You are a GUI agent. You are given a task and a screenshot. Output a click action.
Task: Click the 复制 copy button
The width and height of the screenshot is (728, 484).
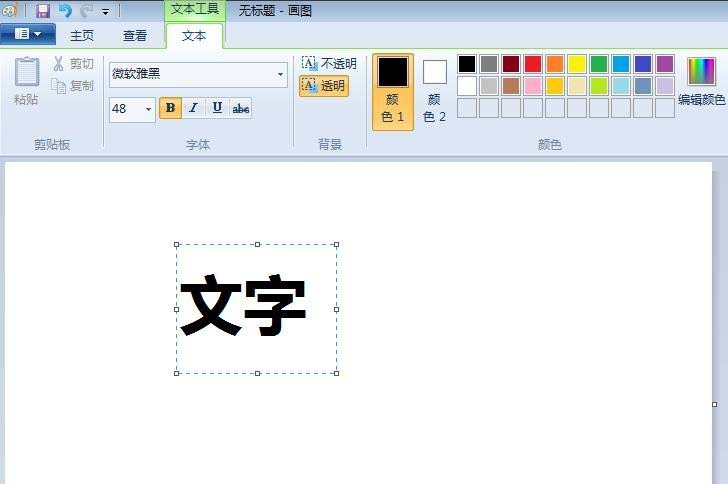point(73,86)
